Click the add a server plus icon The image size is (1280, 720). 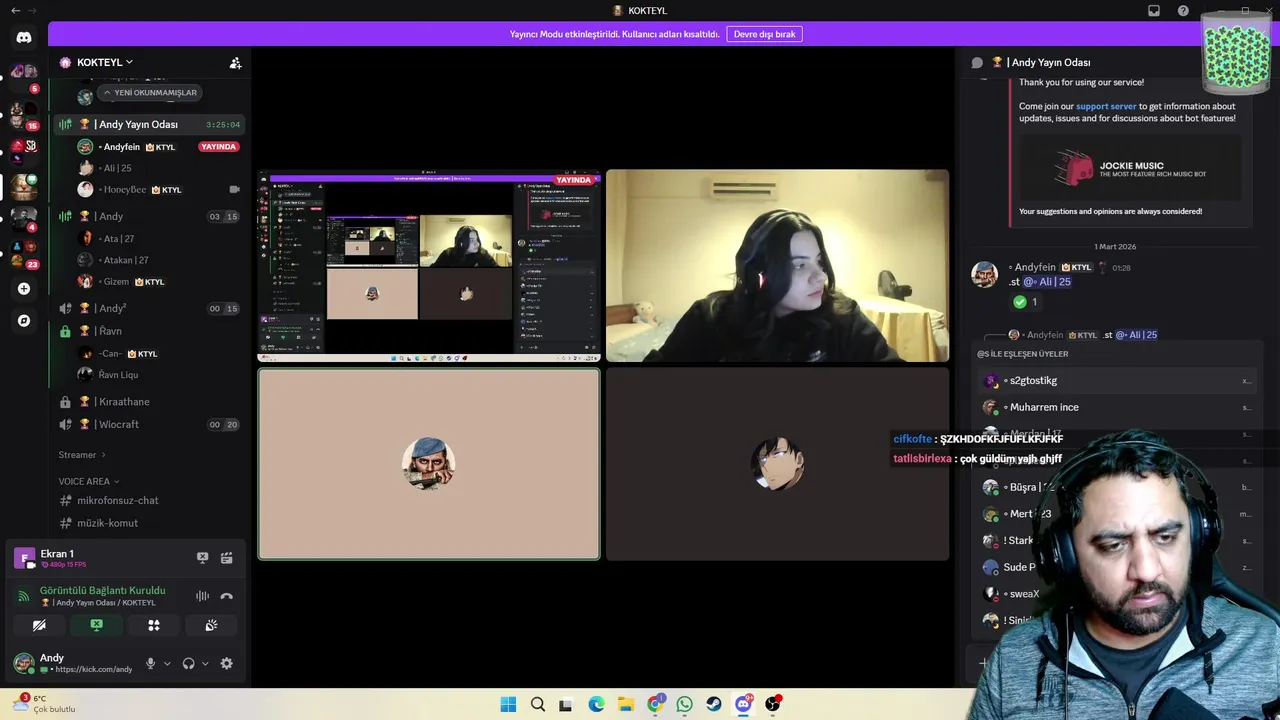24,289
